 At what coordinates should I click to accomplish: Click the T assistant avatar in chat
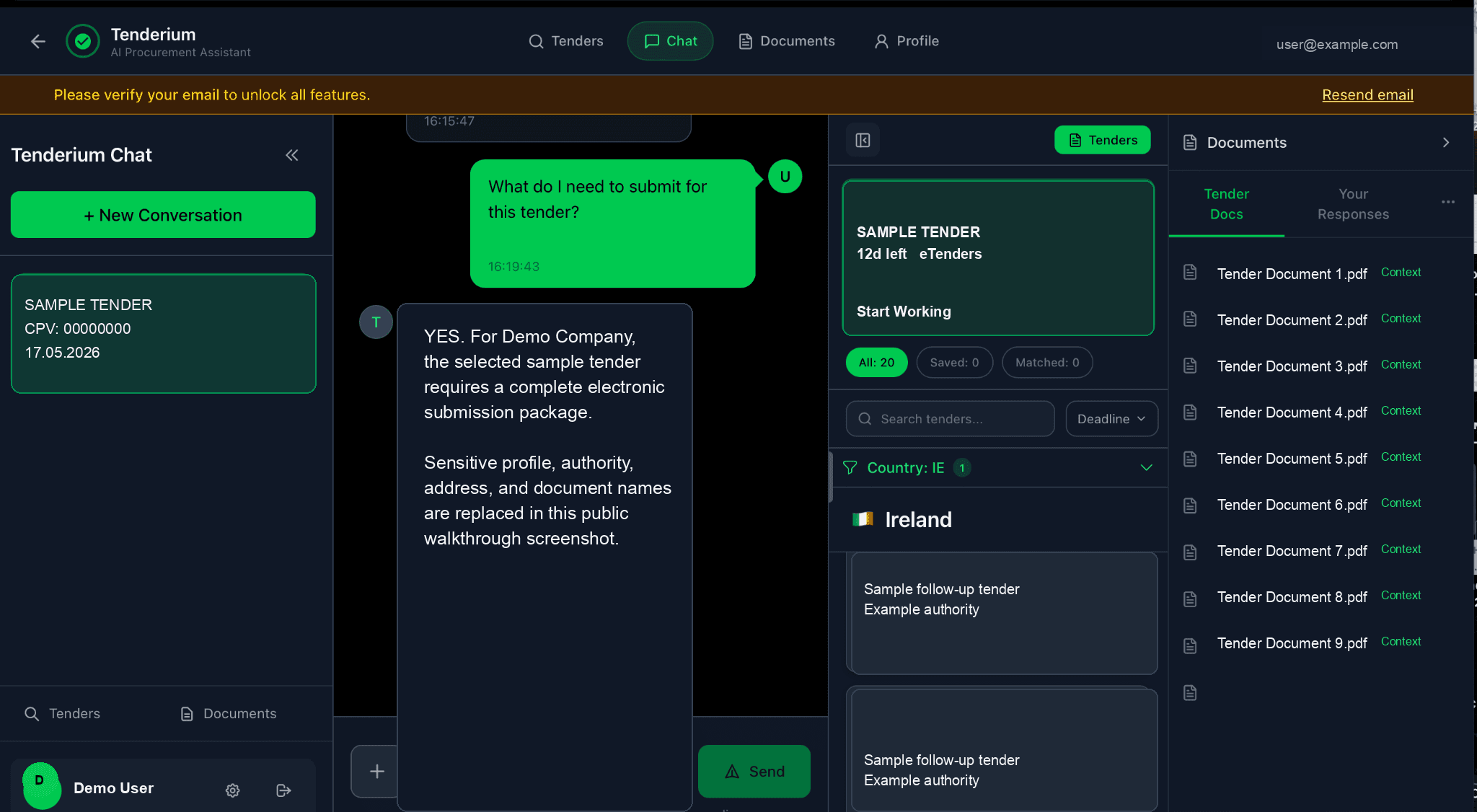tap(376, 322)
